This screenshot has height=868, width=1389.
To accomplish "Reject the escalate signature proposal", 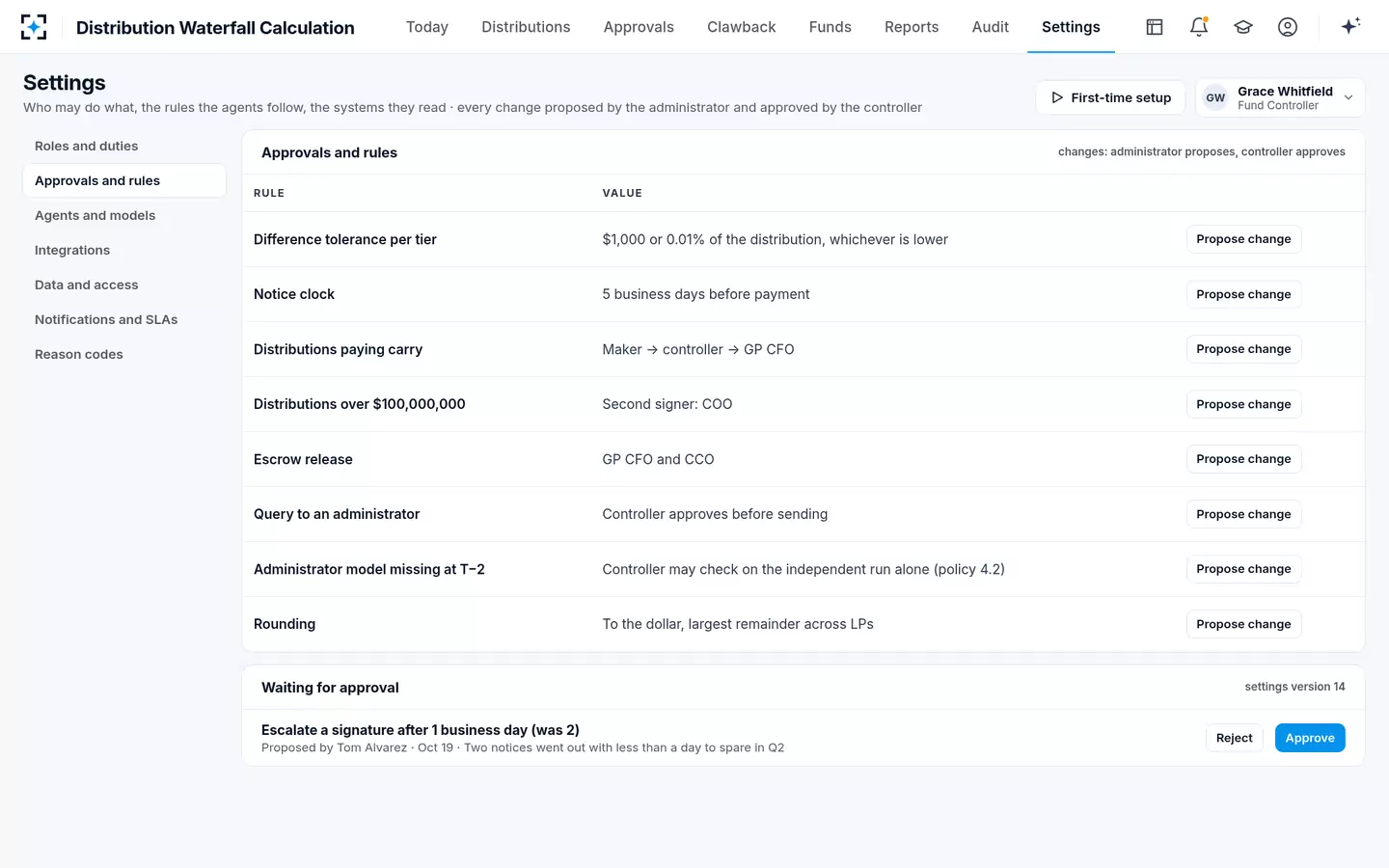I will click(x=1234, y=738).
